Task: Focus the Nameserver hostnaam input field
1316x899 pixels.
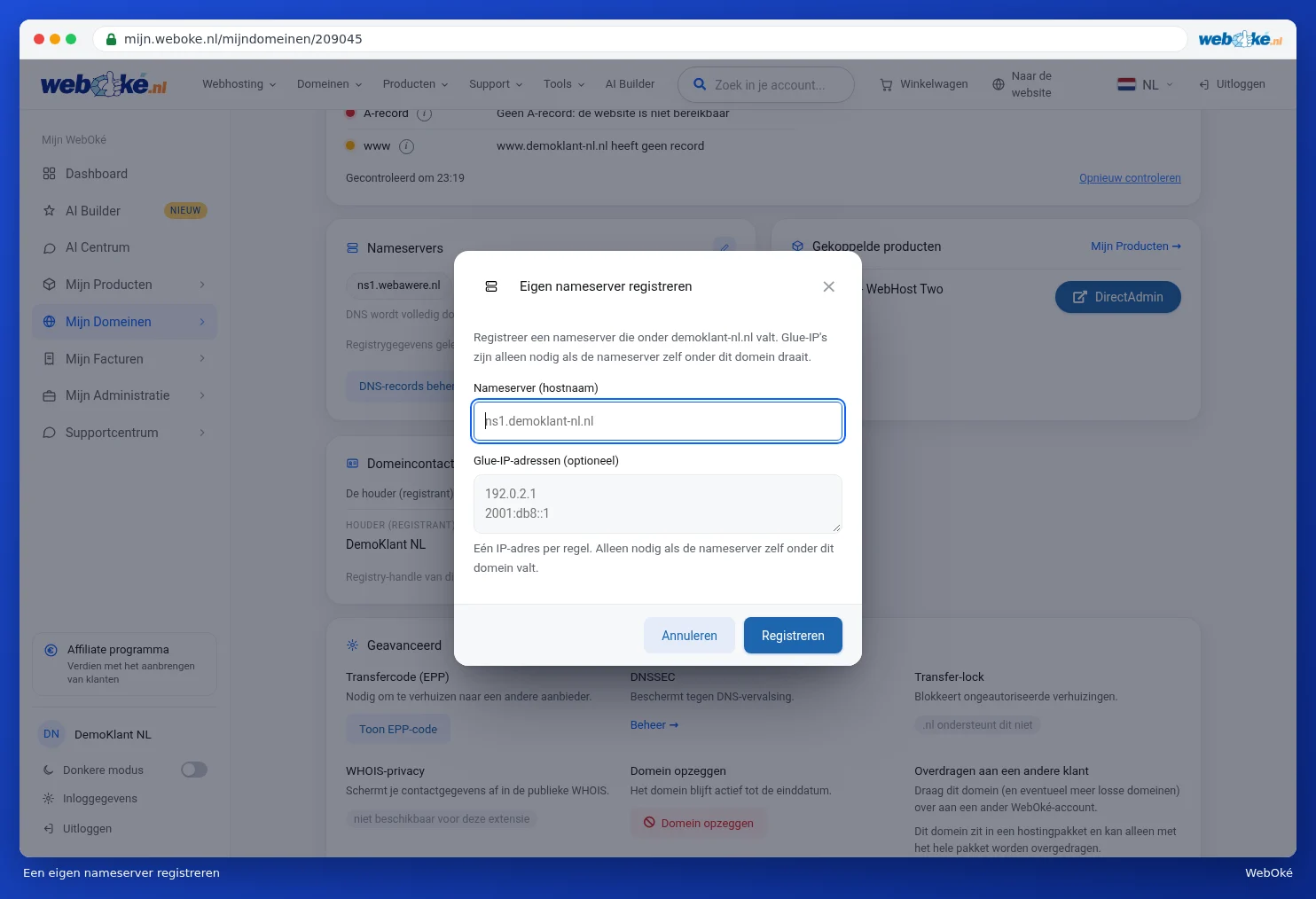Action: 658,421
